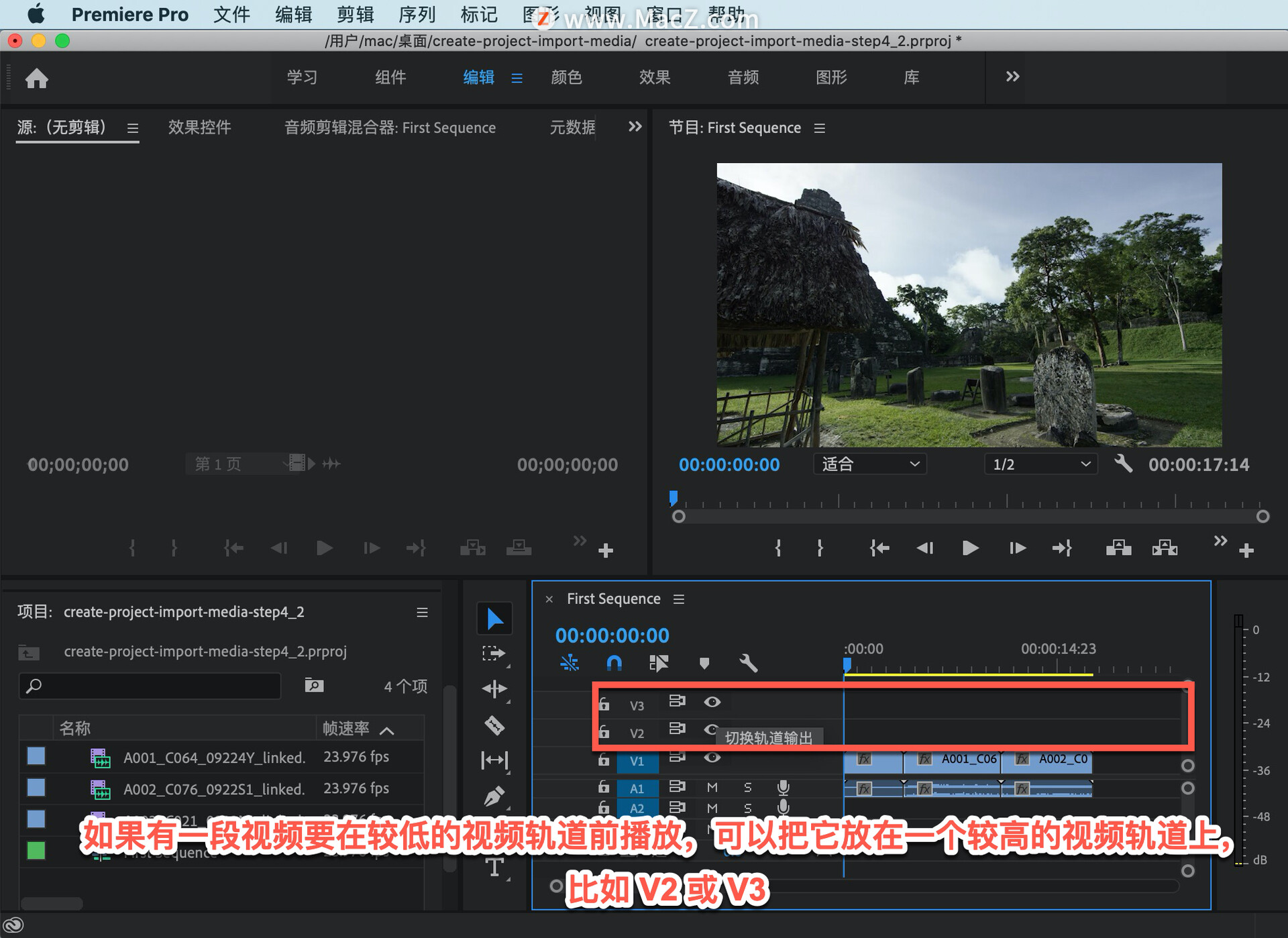Toggle timeline snapping magnet icon
The width and height of the screenshot is (1288, 938).
click(x=614, y=664)
